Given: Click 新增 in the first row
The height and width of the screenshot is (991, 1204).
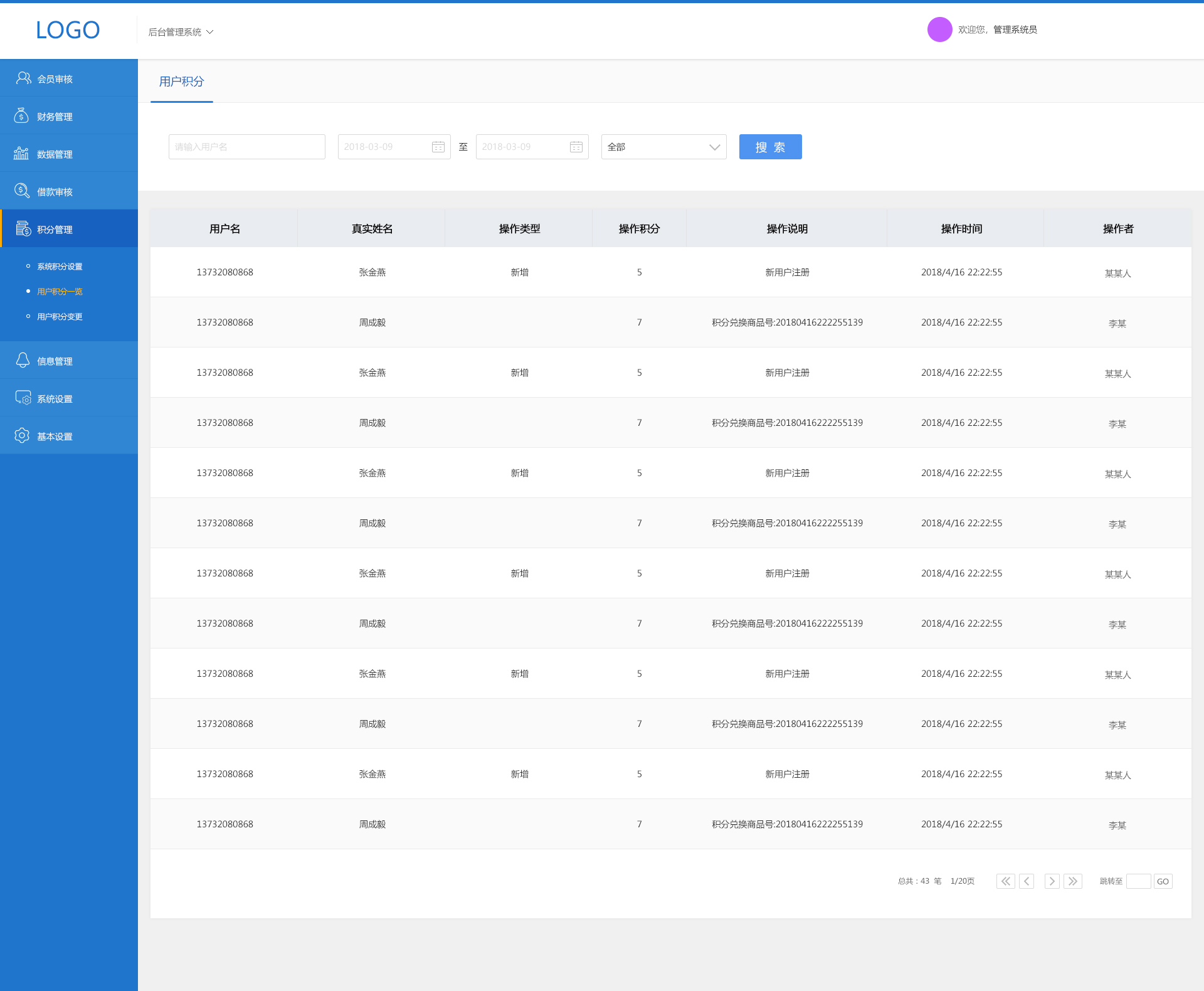Looking at the screenshot, I should [519, 272].
